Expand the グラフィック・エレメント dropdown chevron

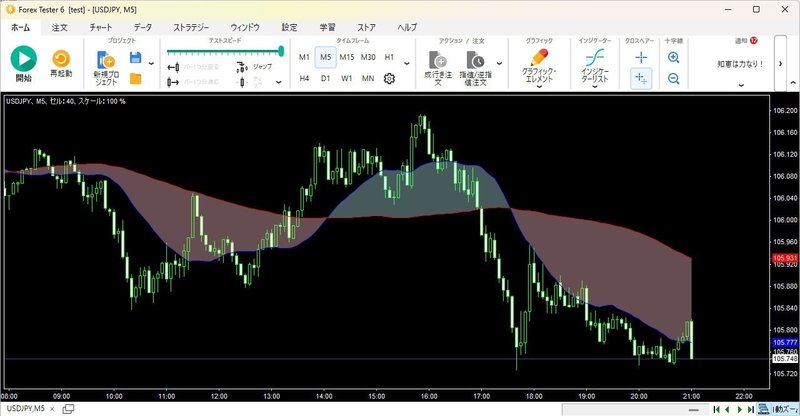[x=539, y=87]
